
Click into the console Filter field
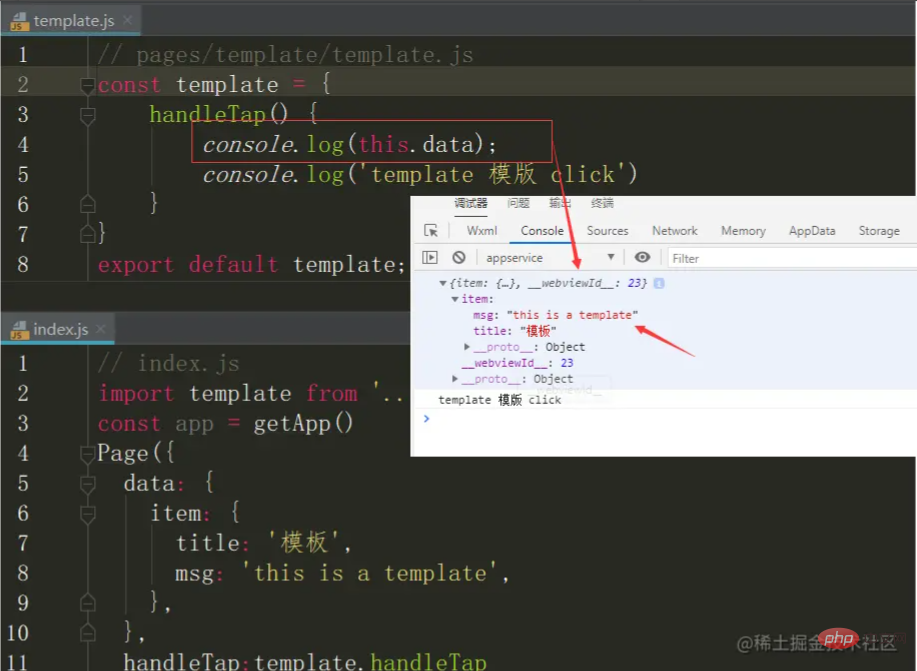(x=792, y=258)
